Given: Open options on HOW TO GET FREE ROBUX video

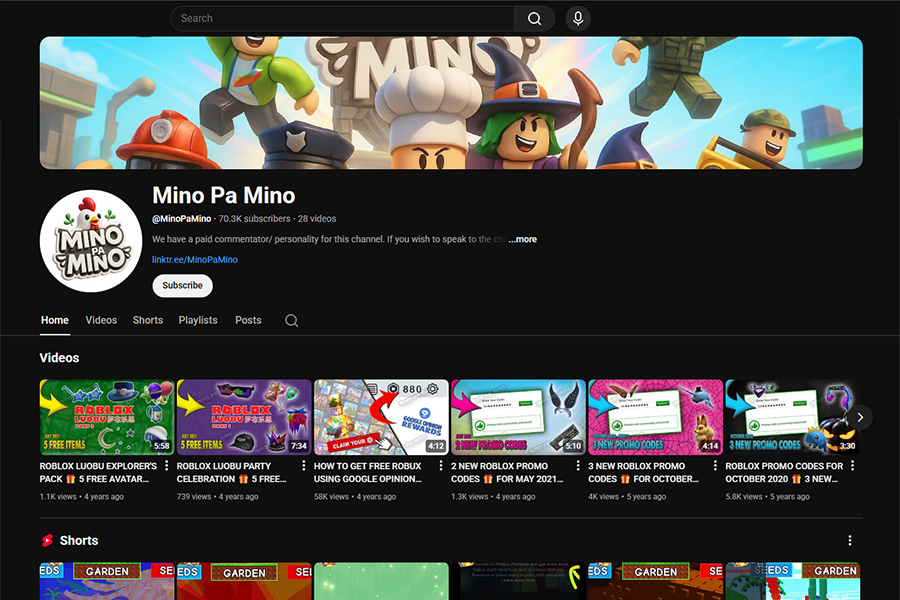Looking at the screenshot, I should (x=441, y=465).
